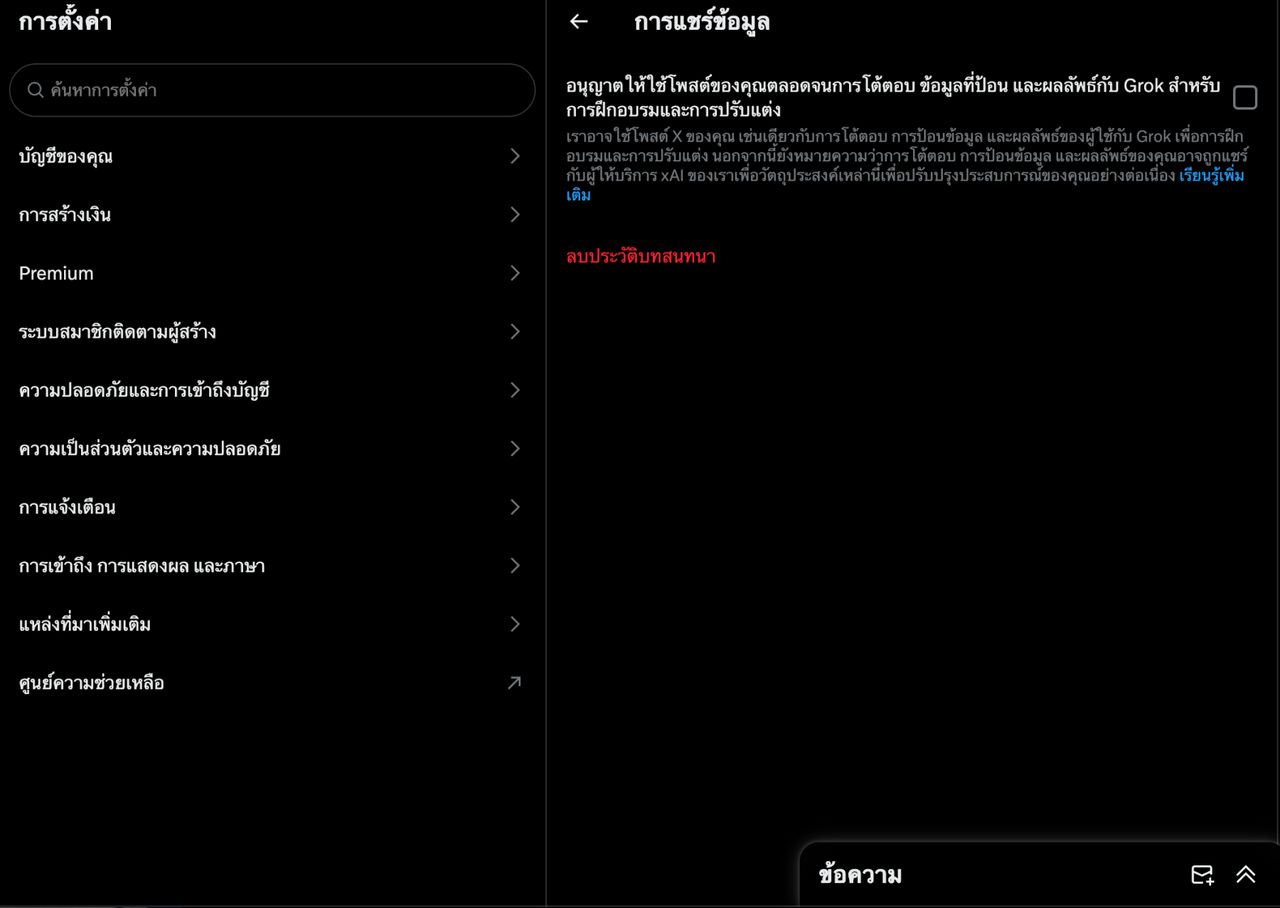The height and width of the screenshot is (908, 1280).
Task: Open ความปลอดภัยและการเข้าถึงบัญชี settings
Action: pyautogui.click(x=272, y=390)
